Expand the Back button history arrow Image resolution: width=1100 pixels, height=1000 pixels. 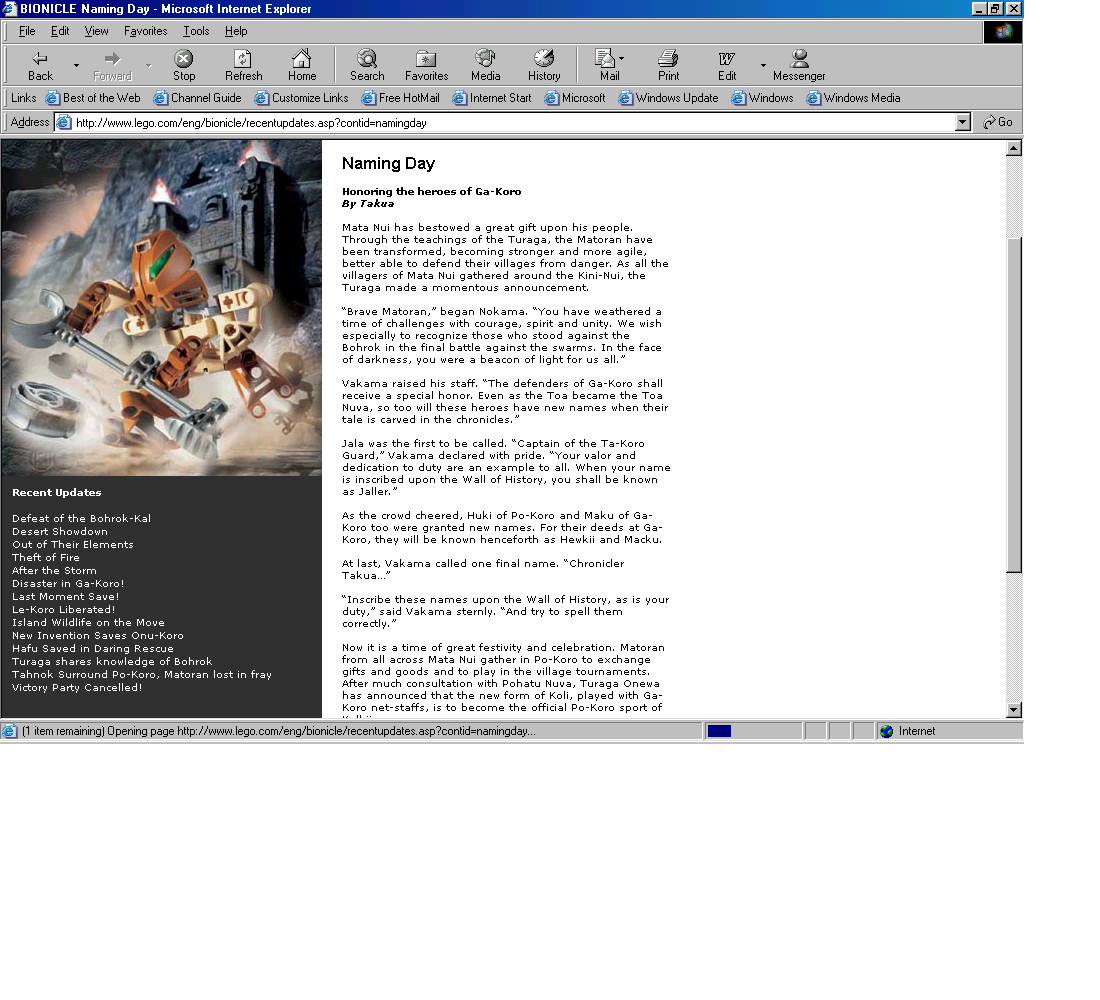tap(76, 66)
